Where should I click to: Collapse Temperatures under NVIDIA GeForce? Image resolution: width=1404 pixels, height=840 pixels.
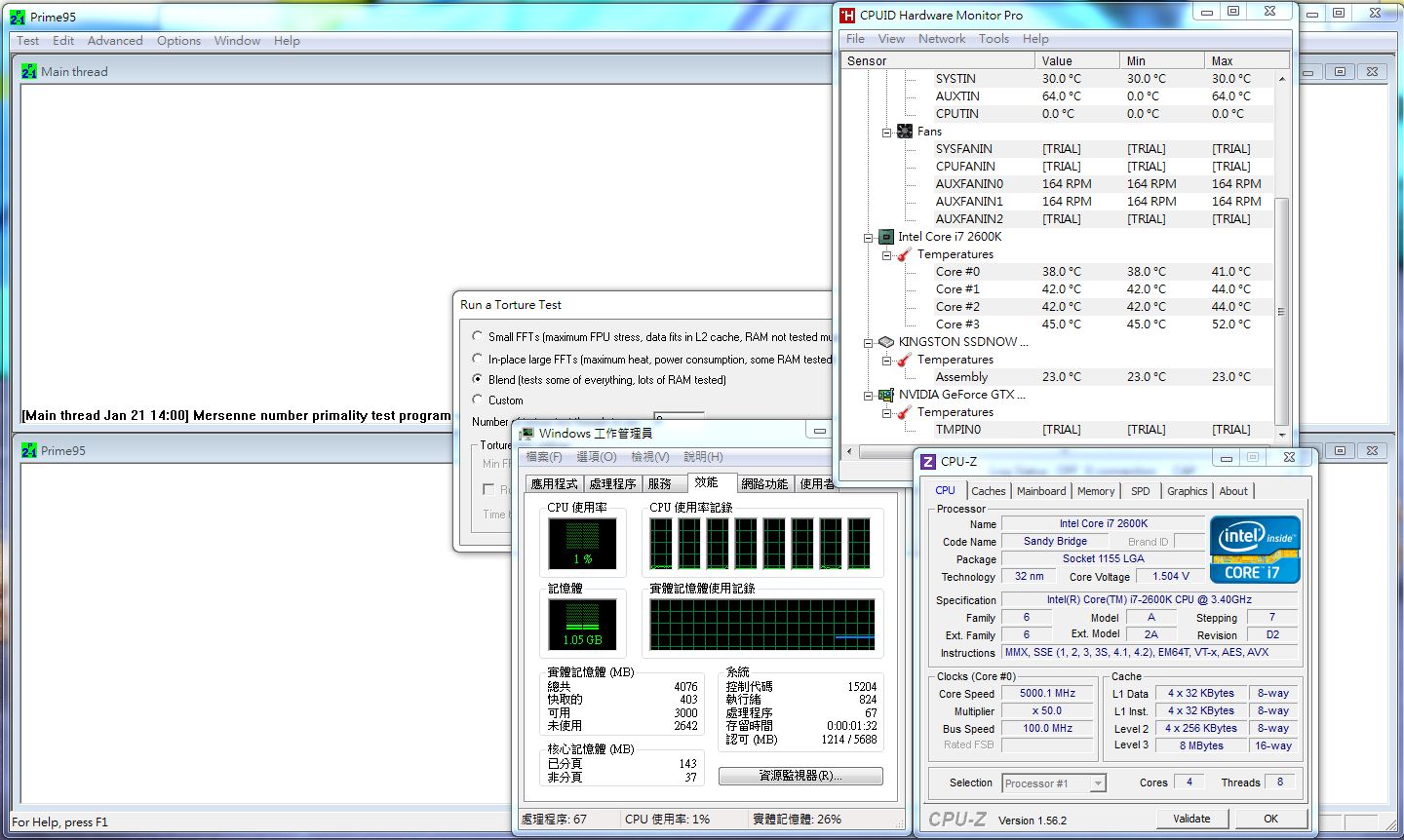887,413
